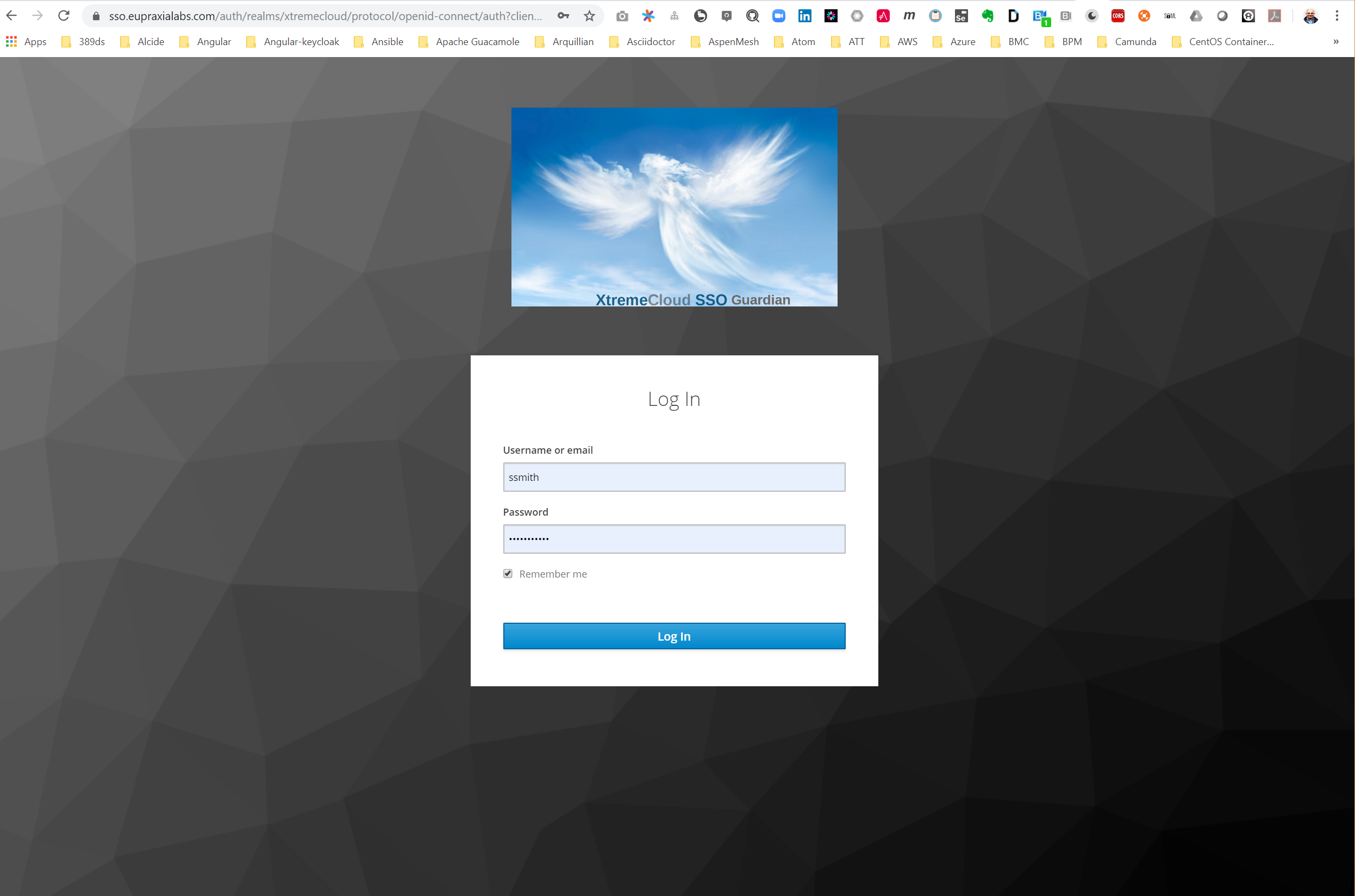Focus the Username or email field
Screen dimensions: 1355x896
point(675,477)
